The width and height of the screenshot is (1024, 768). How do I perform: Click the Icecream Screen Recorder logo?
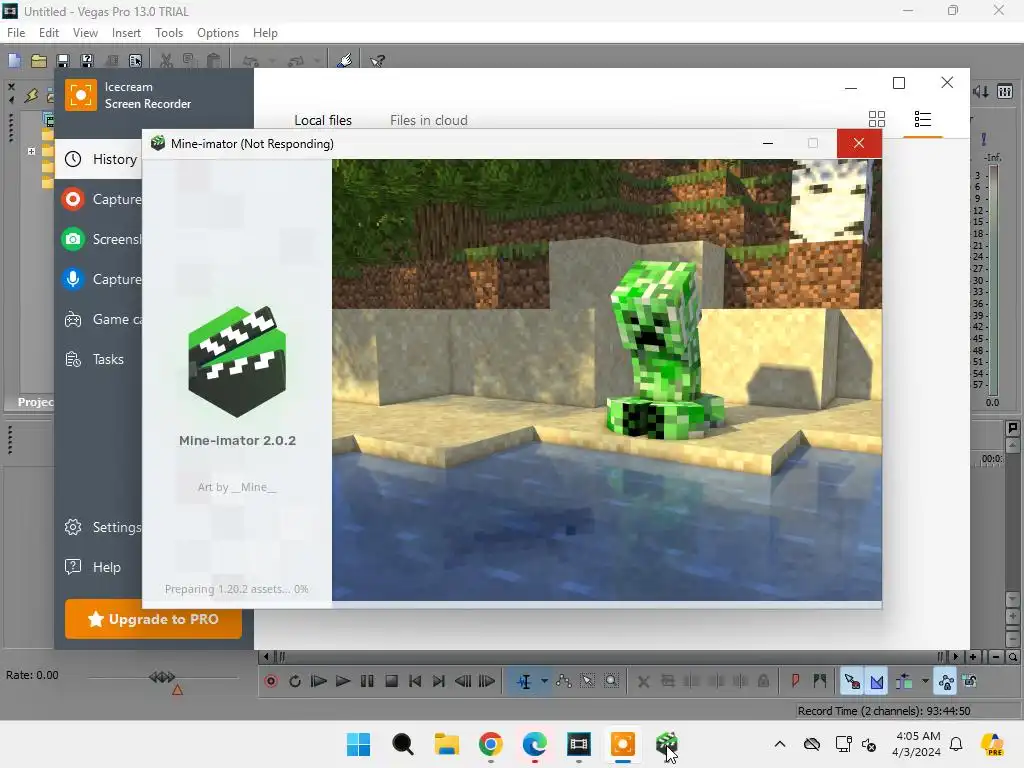[x=81, y=95]
